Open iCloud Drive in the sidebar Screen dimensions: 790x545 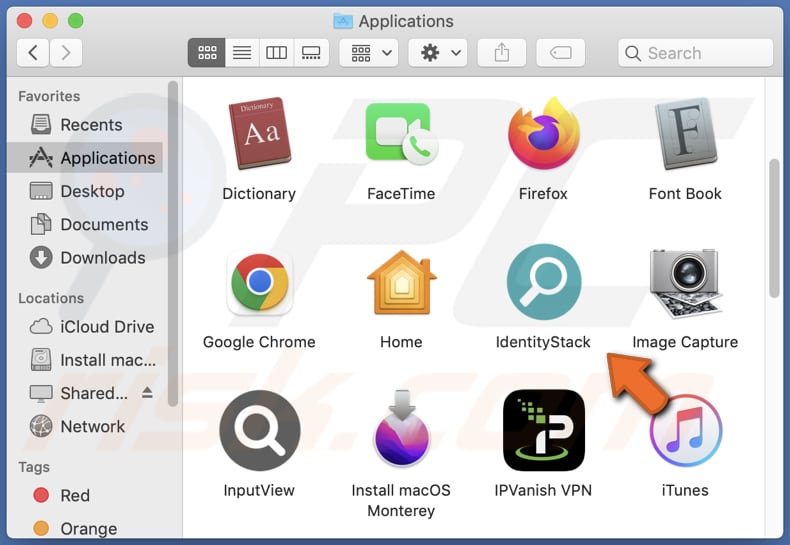click(106, 327)
